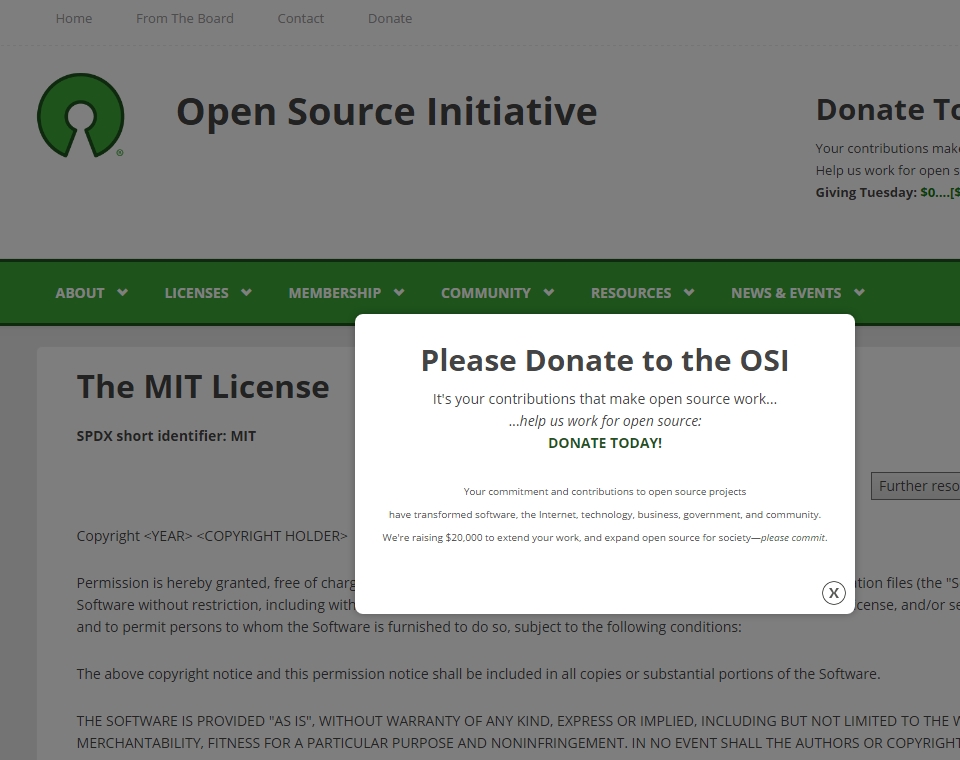The width and height of the screenshot is (960, 760).
Task: Expand the NEWS & EVENTS dropdown chevron
Action: pos(860,292)
